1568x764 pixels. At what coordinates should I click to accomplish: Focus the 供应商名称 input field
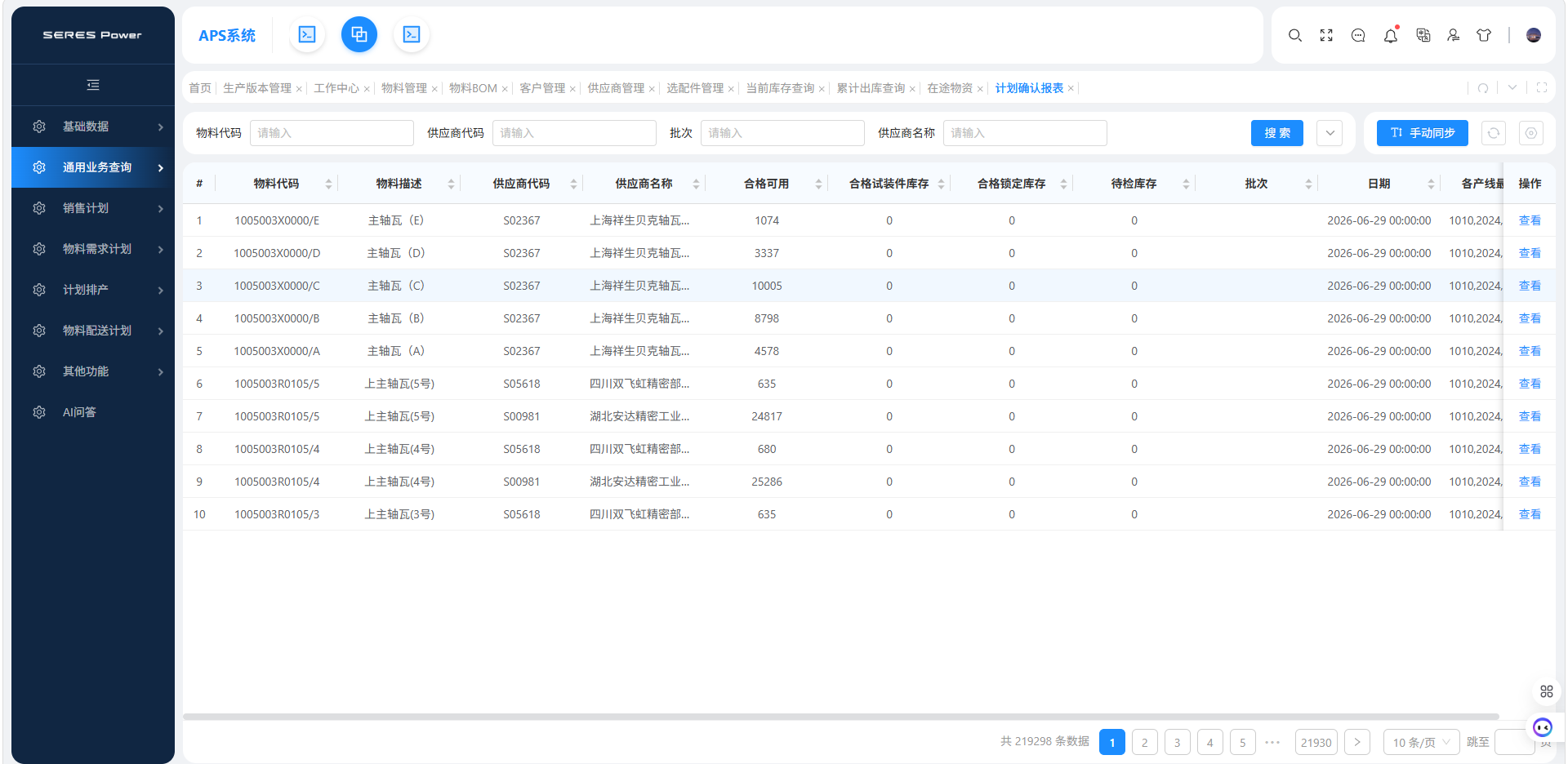point(1025,133)
